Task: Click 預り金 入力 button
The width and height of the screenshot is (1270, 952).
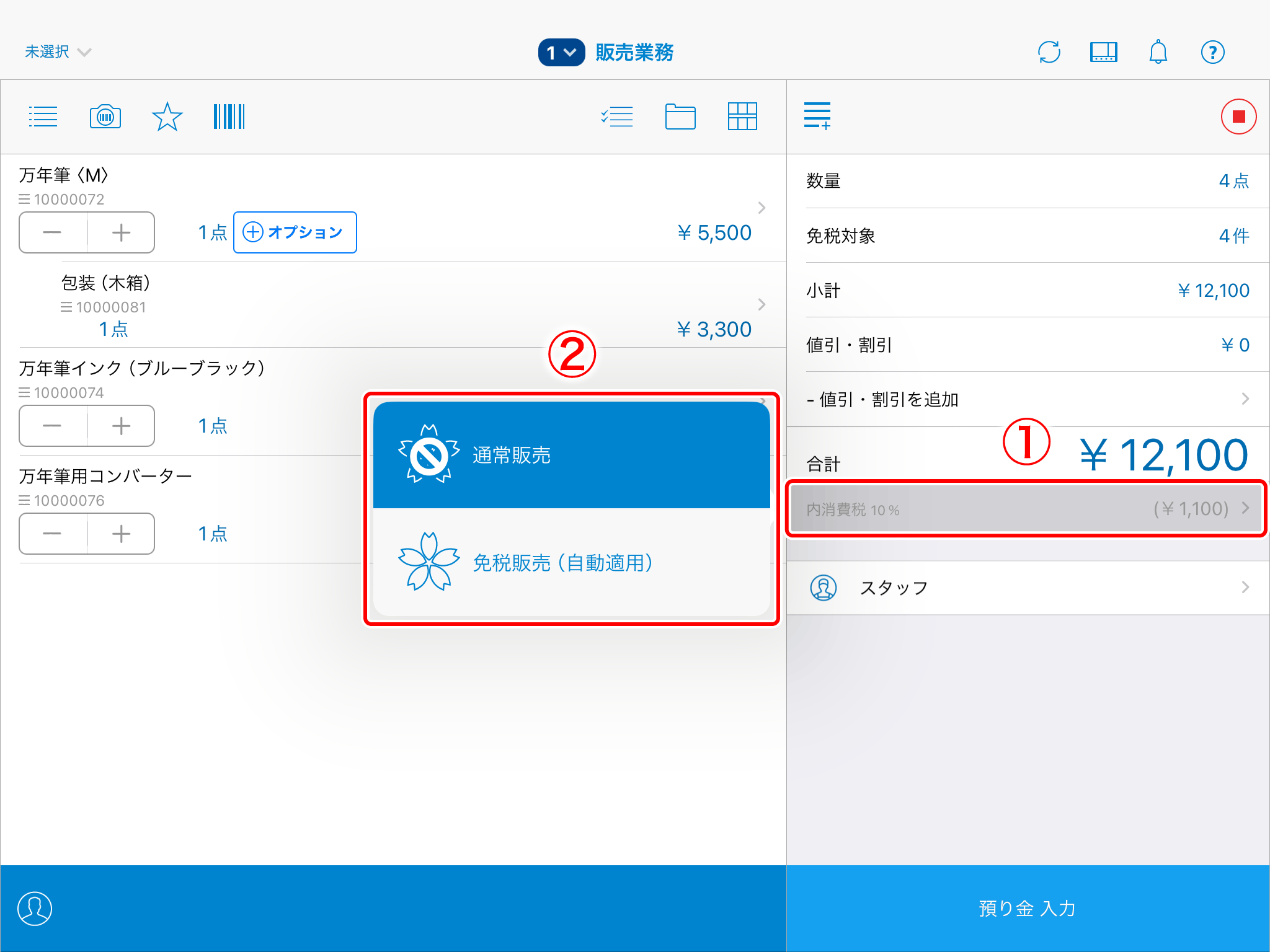Action: coord(1028,909)
